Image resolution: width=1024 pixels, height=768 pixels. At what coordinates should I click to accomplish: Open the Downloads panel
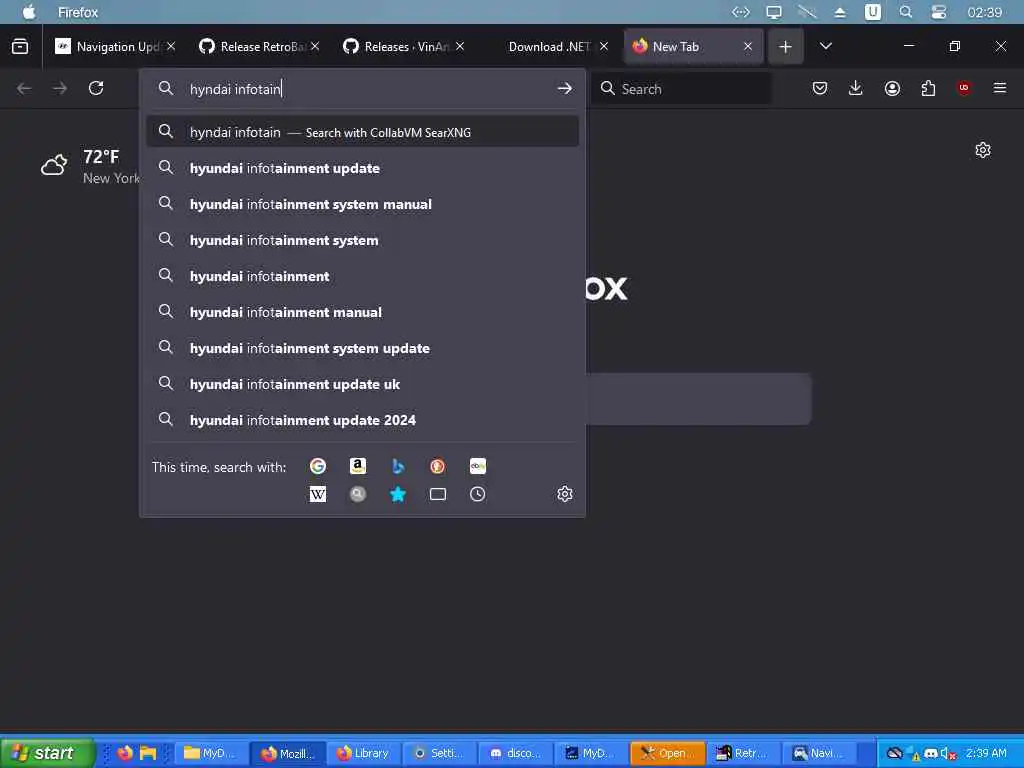click(x=856, y=88)
